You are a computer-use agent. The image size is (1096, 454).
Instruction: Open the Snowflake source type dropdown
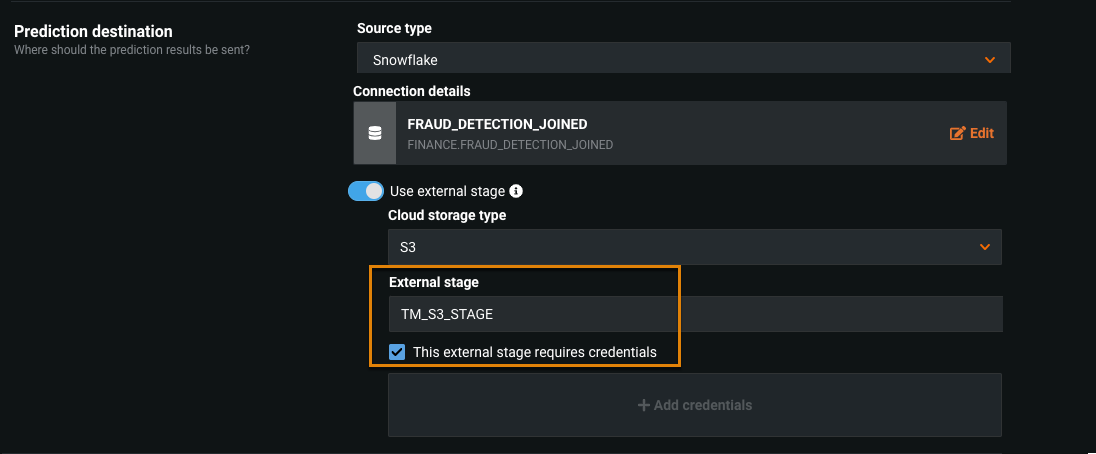tap(683, 60)
